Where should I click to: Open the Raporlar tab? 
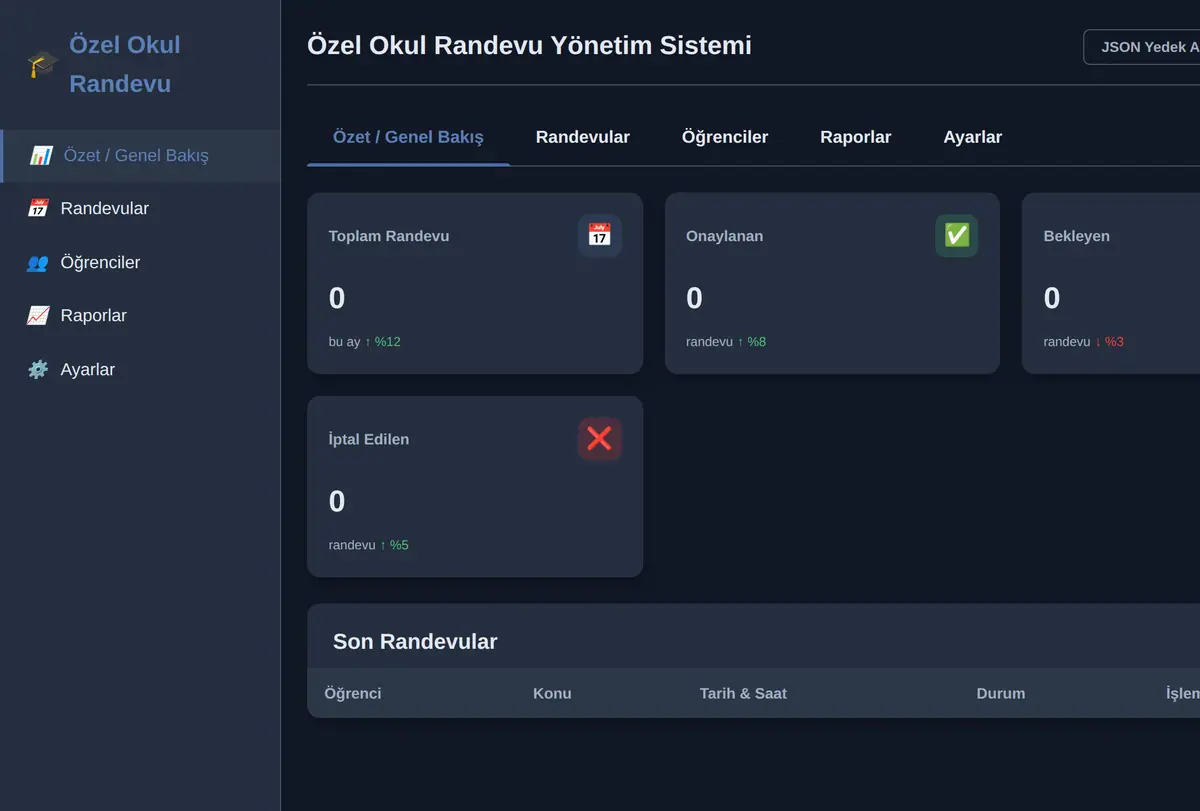[856, 137]
